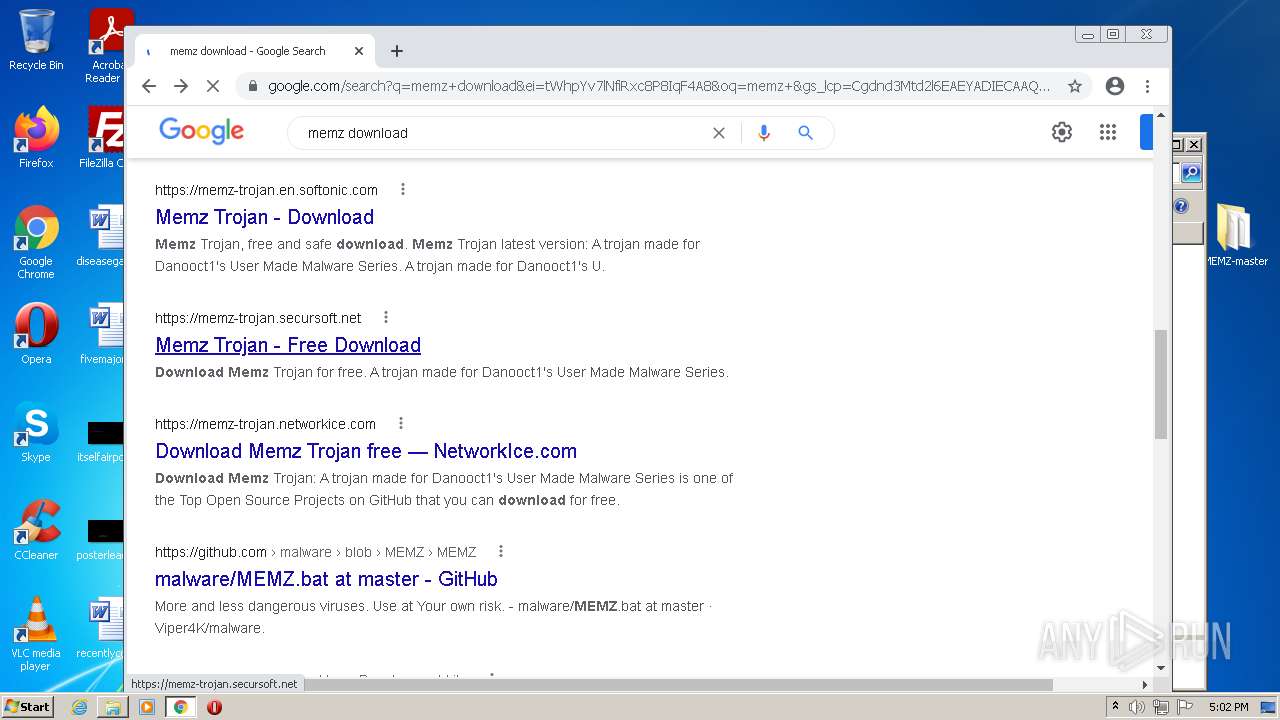Click search icon in background window
This screenshot has width=1280, height=720.
coord(1190,173)
